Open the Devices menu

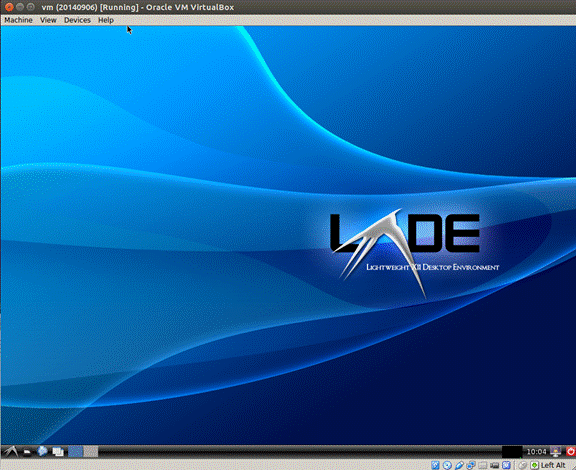point(77,20)
